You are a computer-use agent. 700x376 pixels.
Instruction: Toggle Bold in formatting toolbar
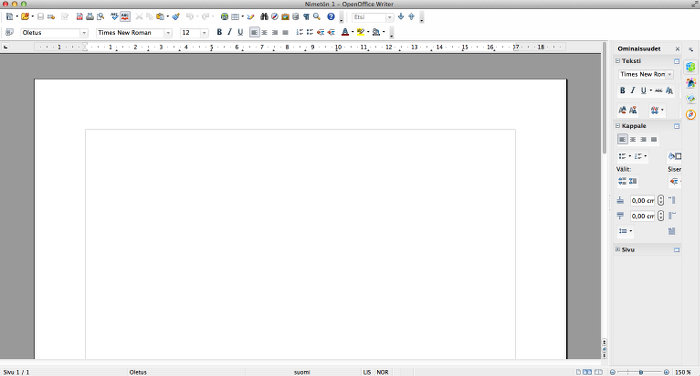[x=219, y=32]
